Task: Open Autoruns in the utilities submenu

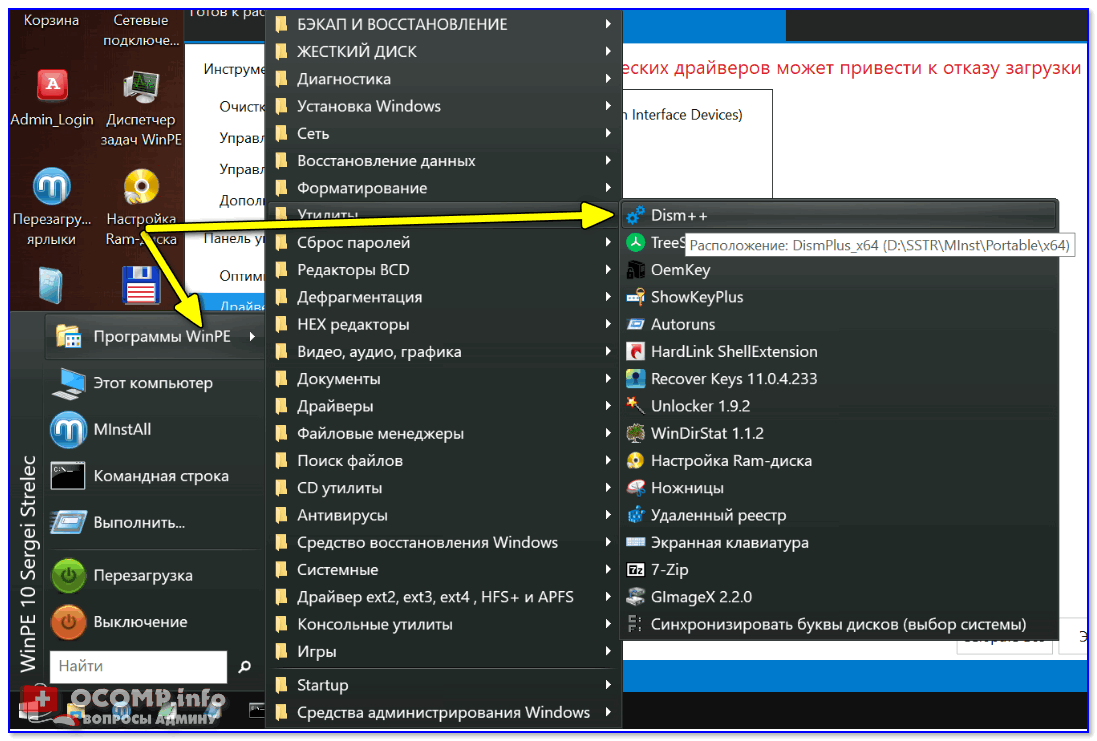Action: [684, 324]
